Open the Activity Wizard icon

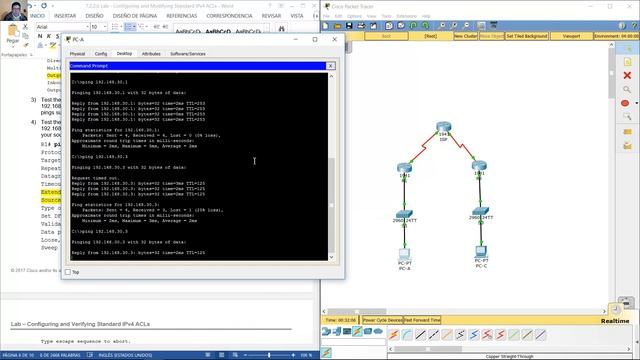373,26
